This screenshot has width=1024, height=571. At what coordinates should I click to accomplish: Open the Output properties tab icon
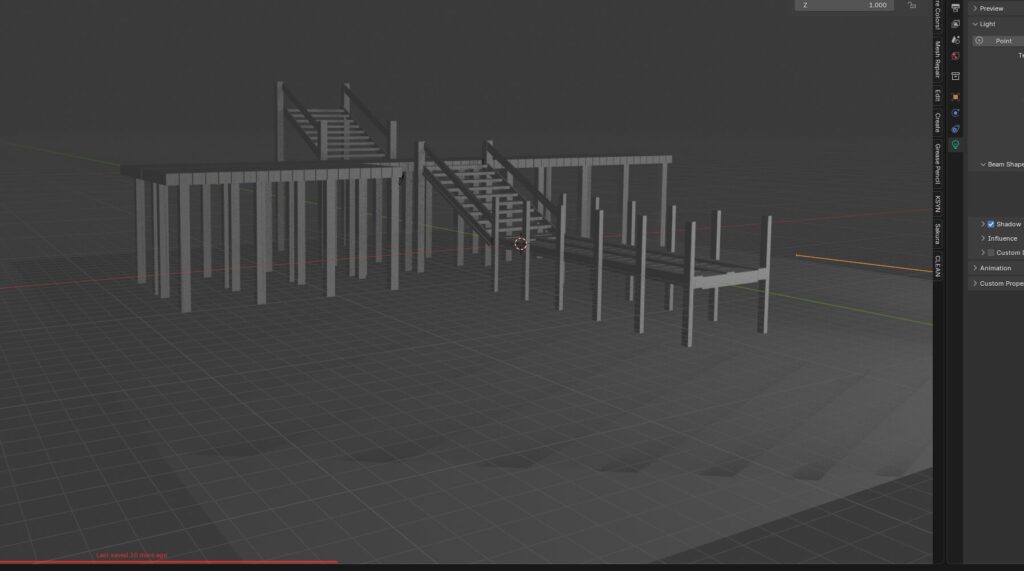click(955, 8)
